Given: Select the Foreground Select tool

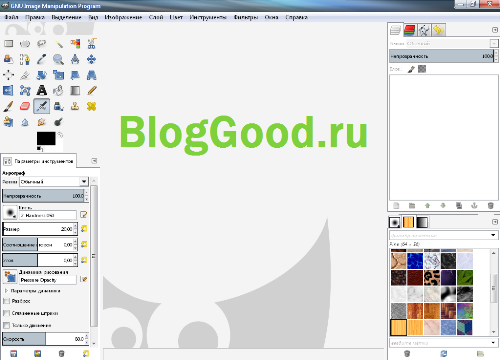Looking at the screenshot, I should click(8, 59).
